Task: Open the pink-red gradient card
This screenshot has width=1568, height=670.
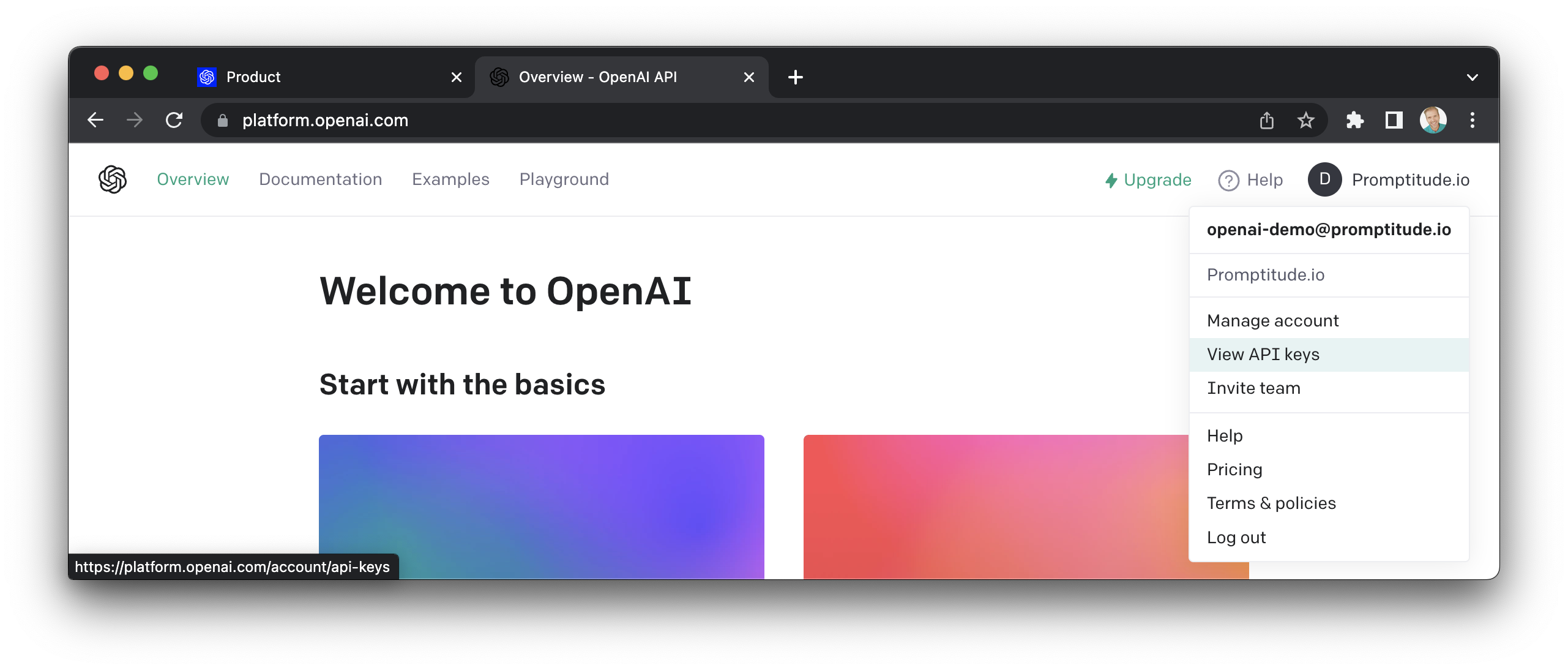Action: (996, 507)
